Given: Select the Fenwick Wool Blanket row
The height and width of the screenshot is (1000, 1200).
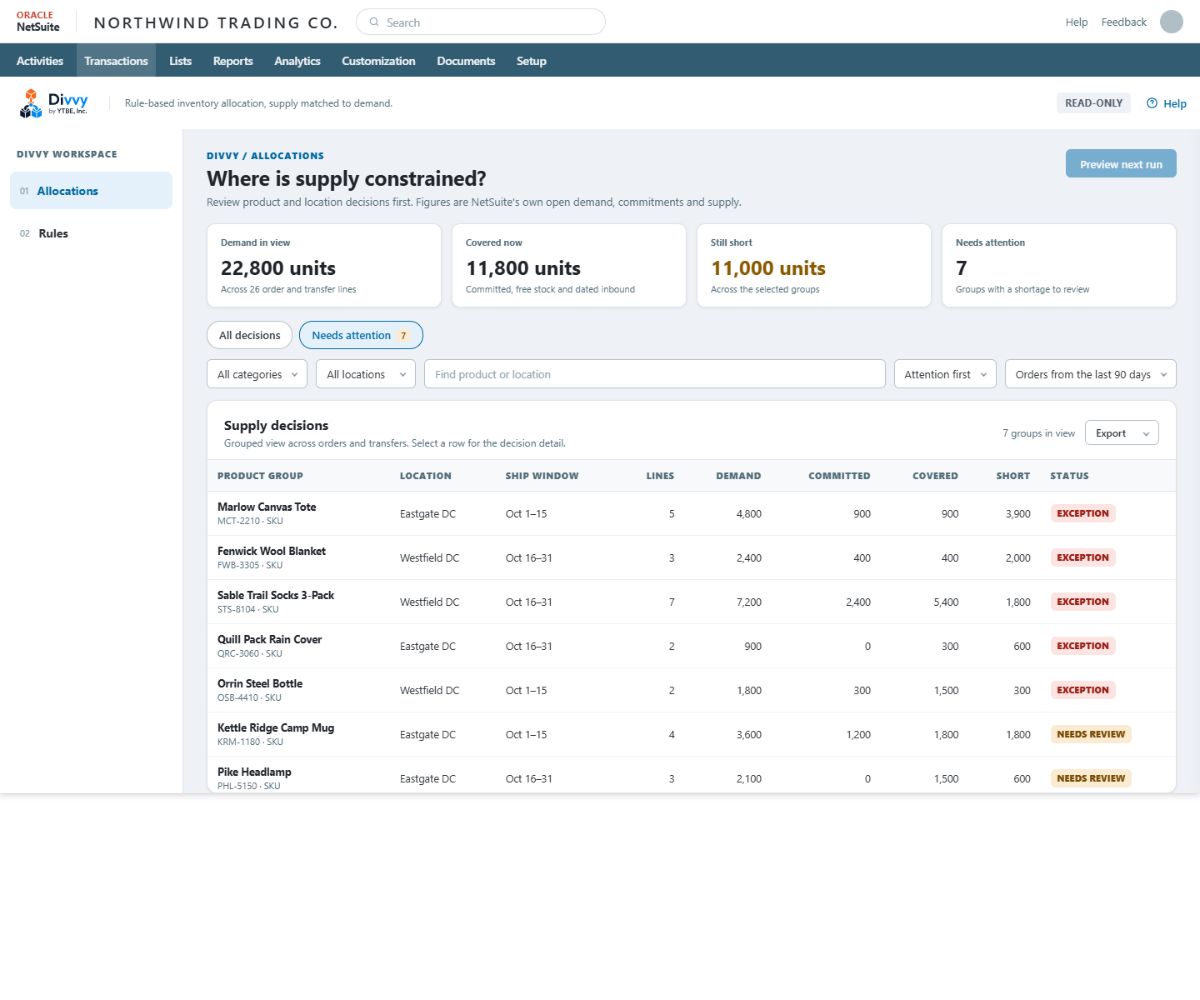Looking at the screenshot, I should coord(691,558).
